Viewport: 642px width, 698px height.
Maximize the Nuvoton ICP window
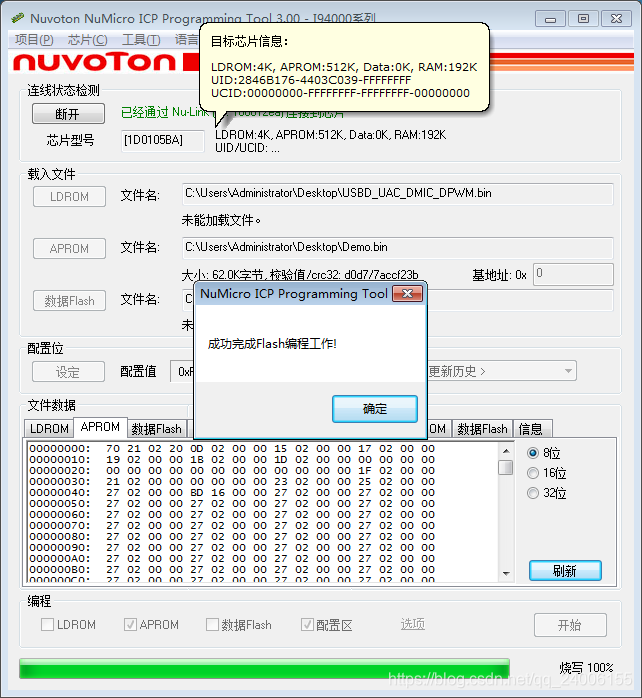click(583, 19)
